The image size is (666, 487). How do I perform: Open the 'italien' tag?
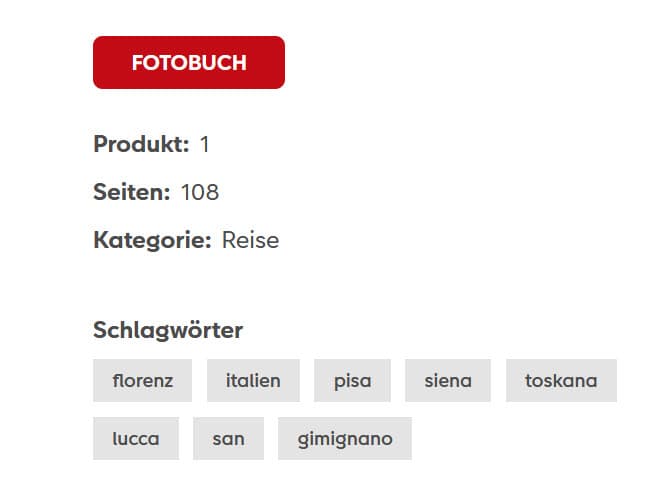pyautogui.click(x=253, y=381)
